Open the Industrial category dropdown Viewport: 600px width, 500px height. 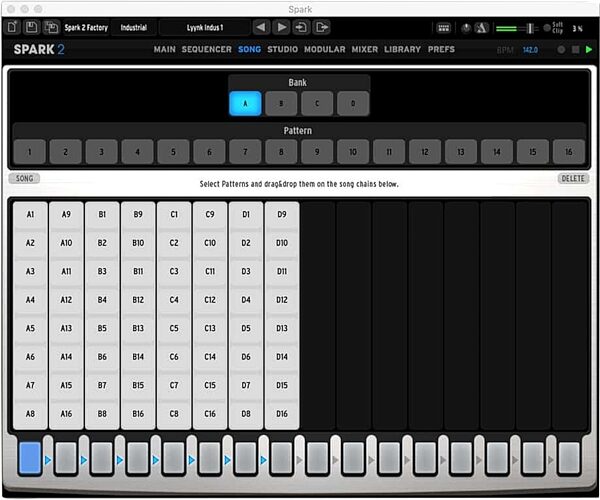[134, 28]
